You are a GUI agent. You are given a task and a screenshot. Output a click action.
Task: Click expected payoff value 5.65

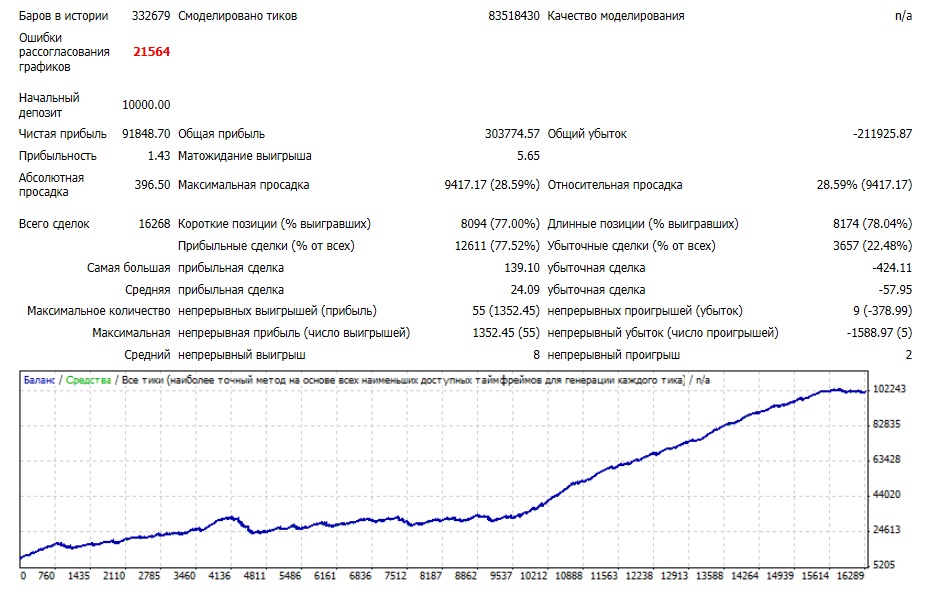click(528, 156)
